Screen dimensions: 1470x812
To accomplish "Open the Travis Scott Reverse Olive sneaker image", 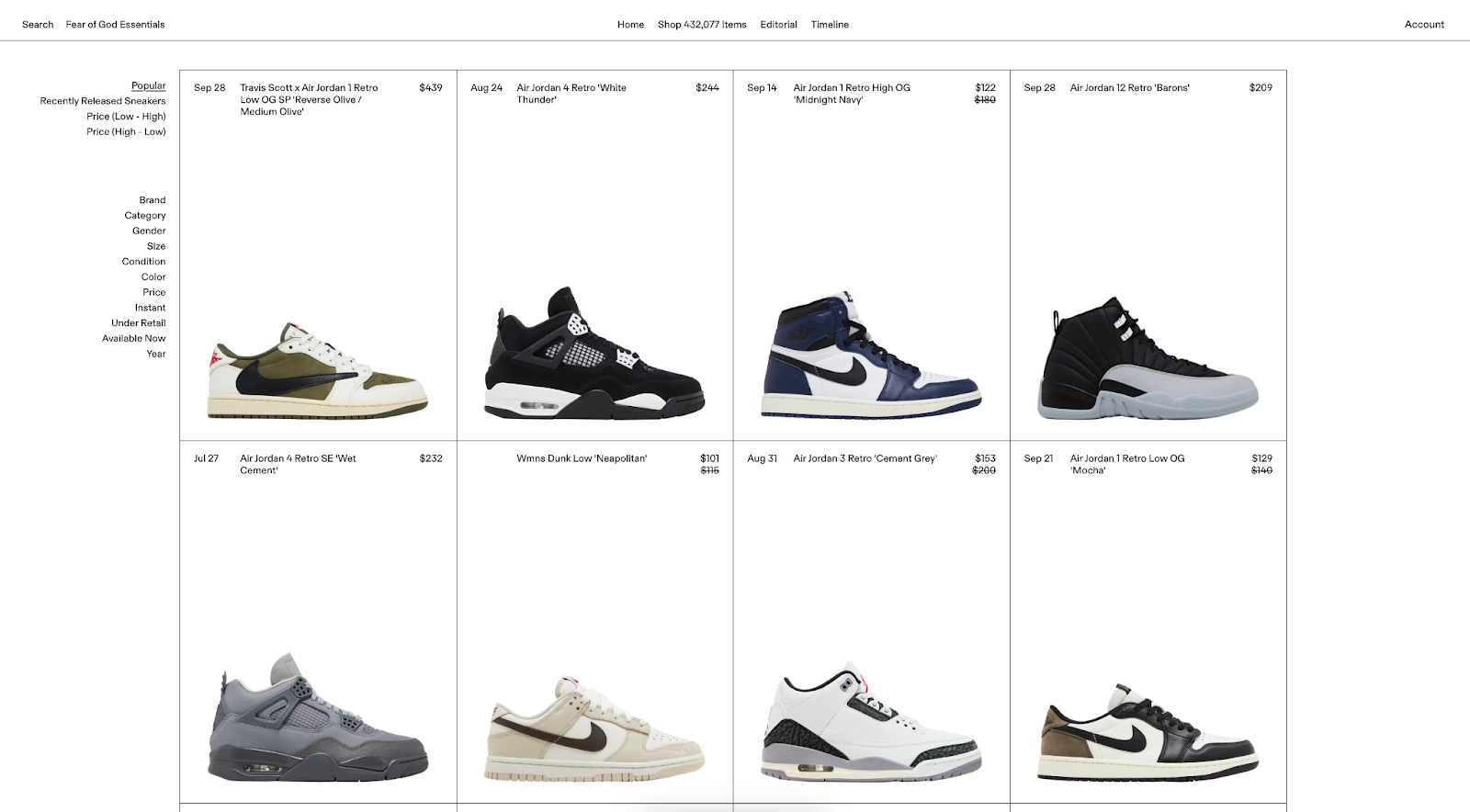I will pyautogui.click(x=318, y=370).
